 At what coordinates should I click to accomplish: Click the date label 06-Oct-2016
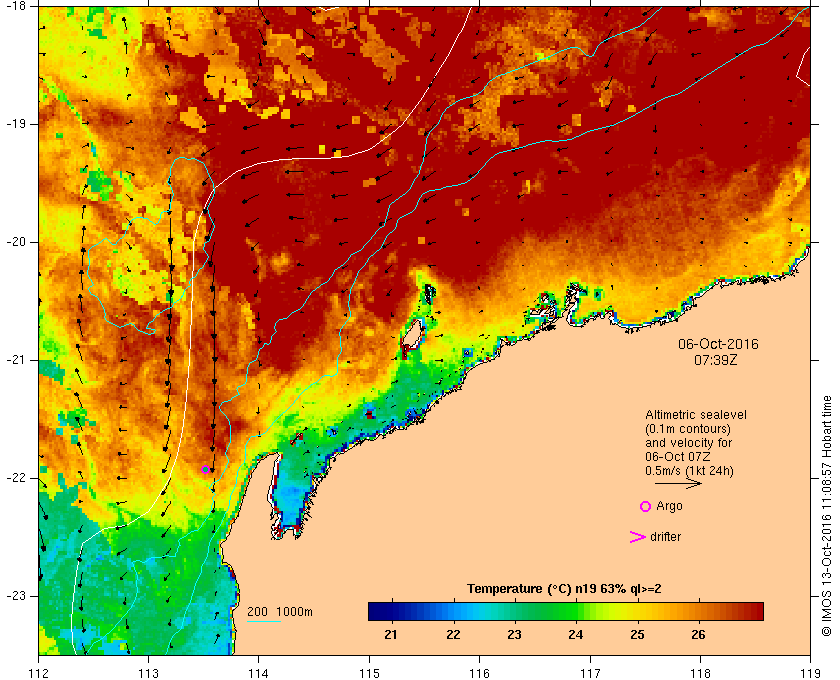pos(718,344)
